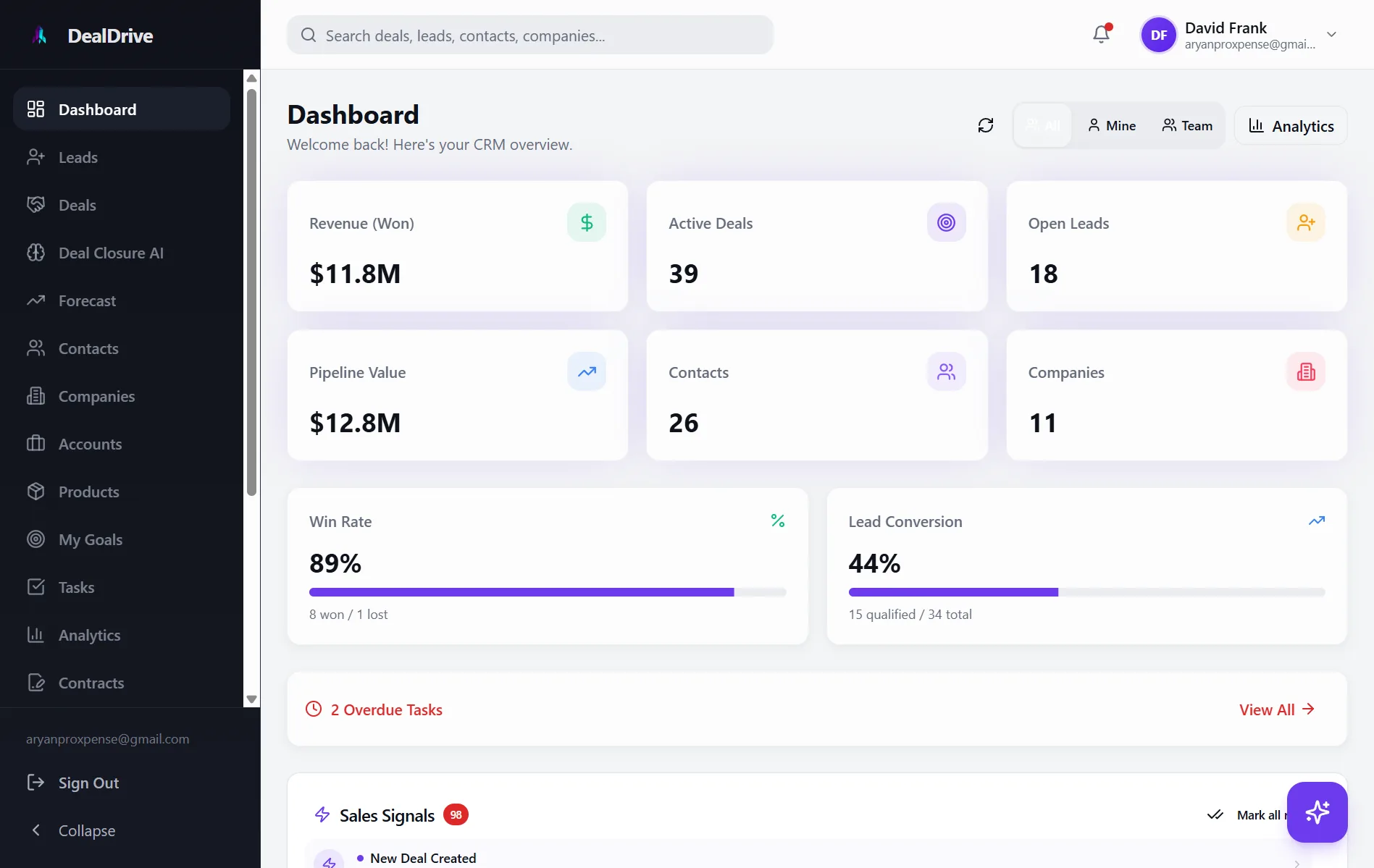
Task: Click the sidebar scrollbar thumb
Action: coord(251,292)
